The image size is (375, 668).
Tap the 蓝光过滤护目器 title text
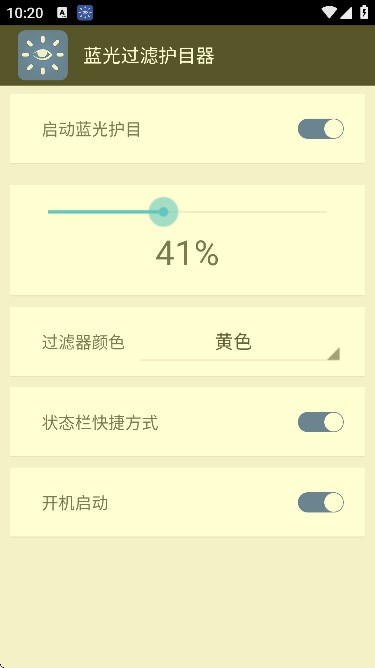coord(149,56)
